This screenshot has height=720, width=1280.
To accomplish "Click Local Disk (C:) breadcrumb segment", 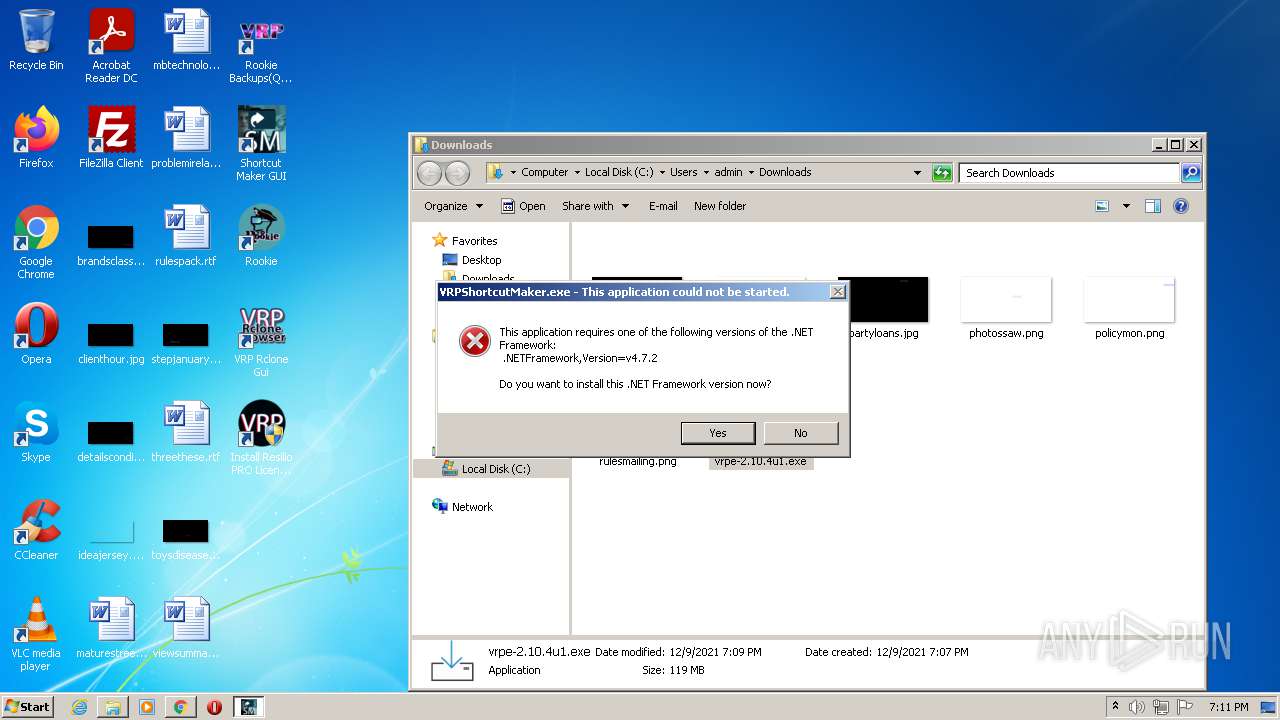I will click(x=619, y=172).
